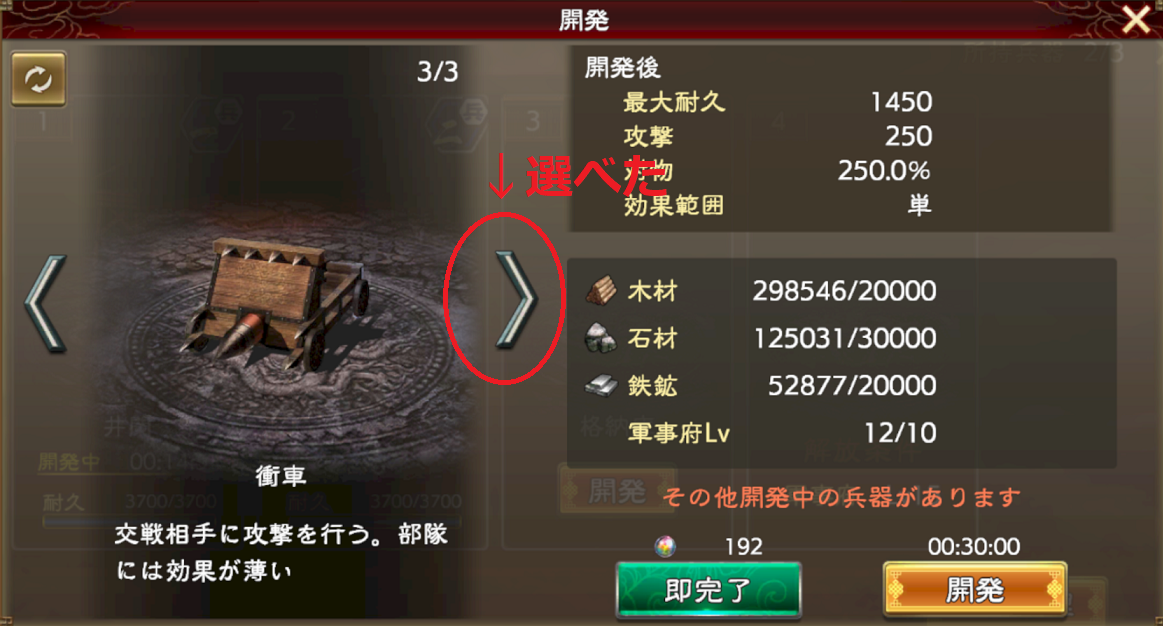Click the stone 石材 resource icon
This screenshot has height=626, width=1163.
tap(601, 338)
